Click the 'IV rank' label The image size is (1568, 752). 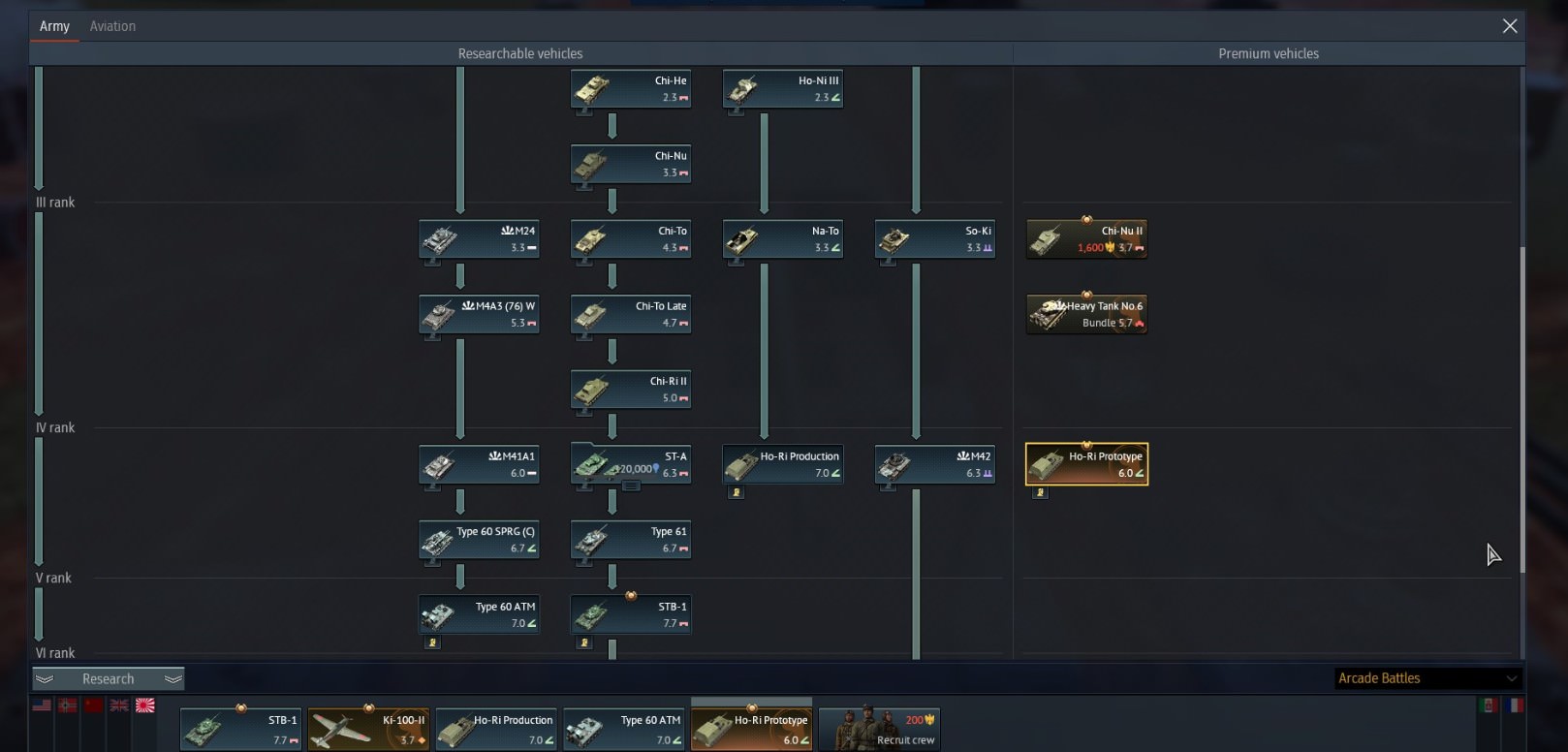[55, 427]
